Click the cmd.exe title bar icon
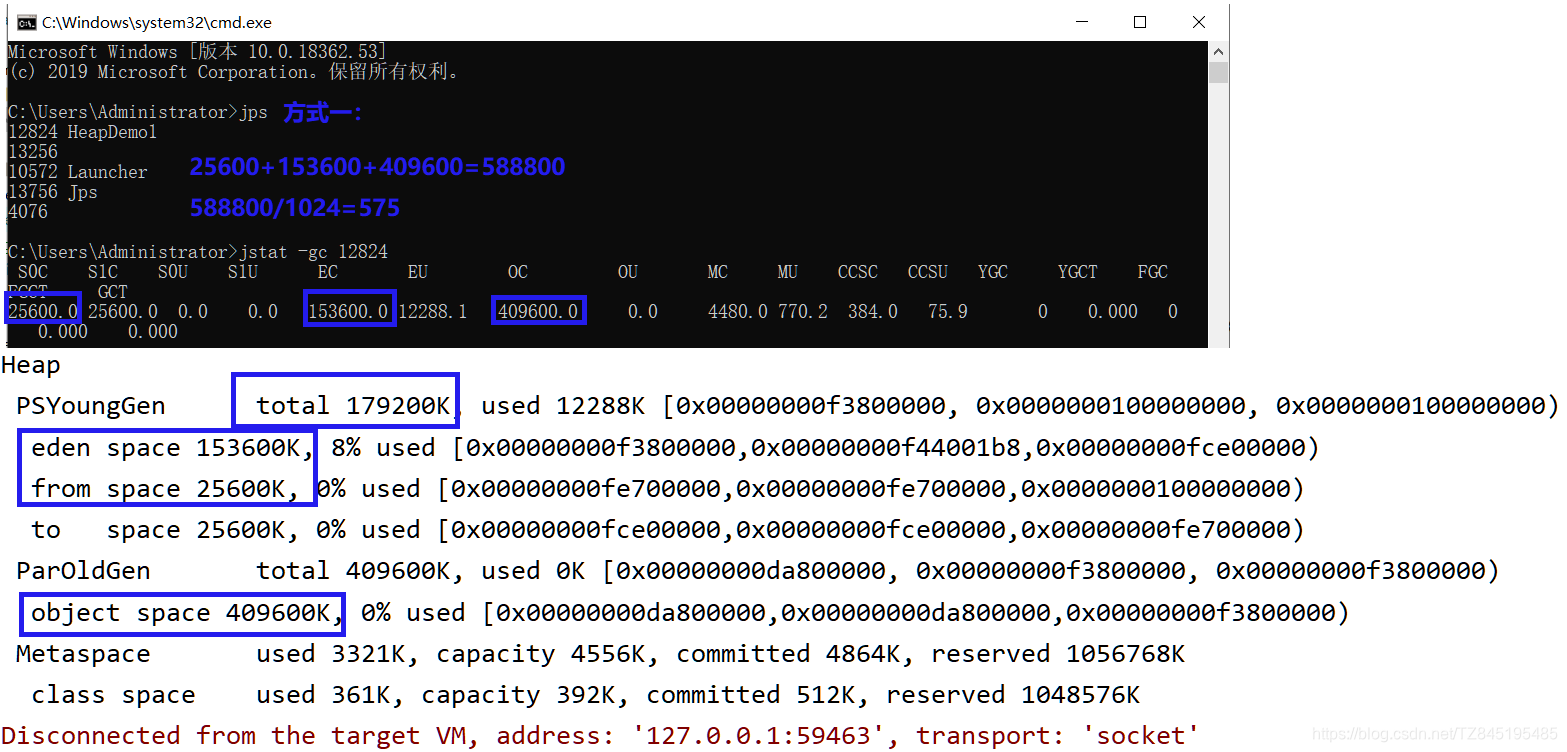This screenshot has width=1567, height=752. (x=27, y=22)
